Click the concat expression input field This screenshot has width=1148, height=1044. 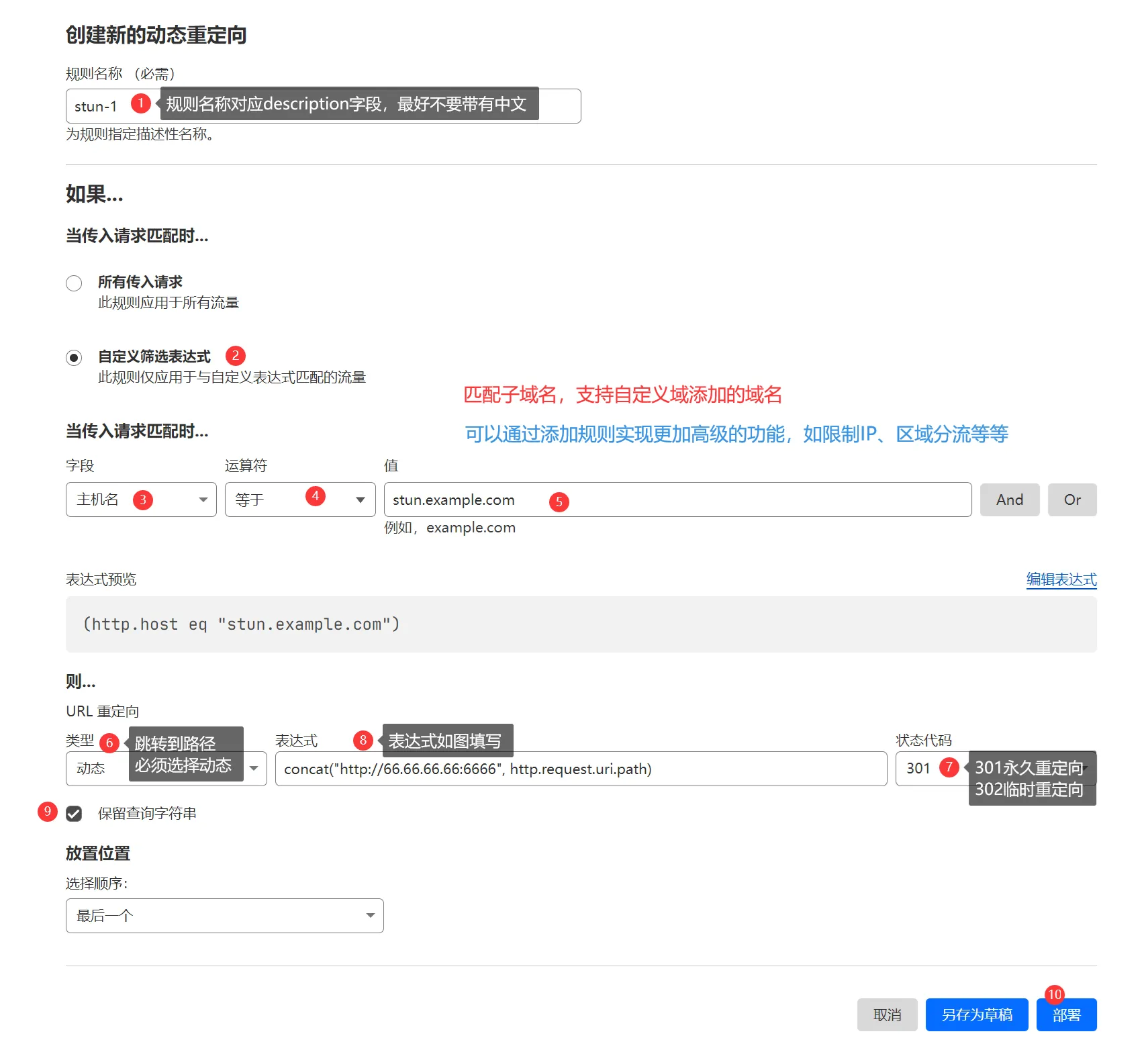click(738, 769)
